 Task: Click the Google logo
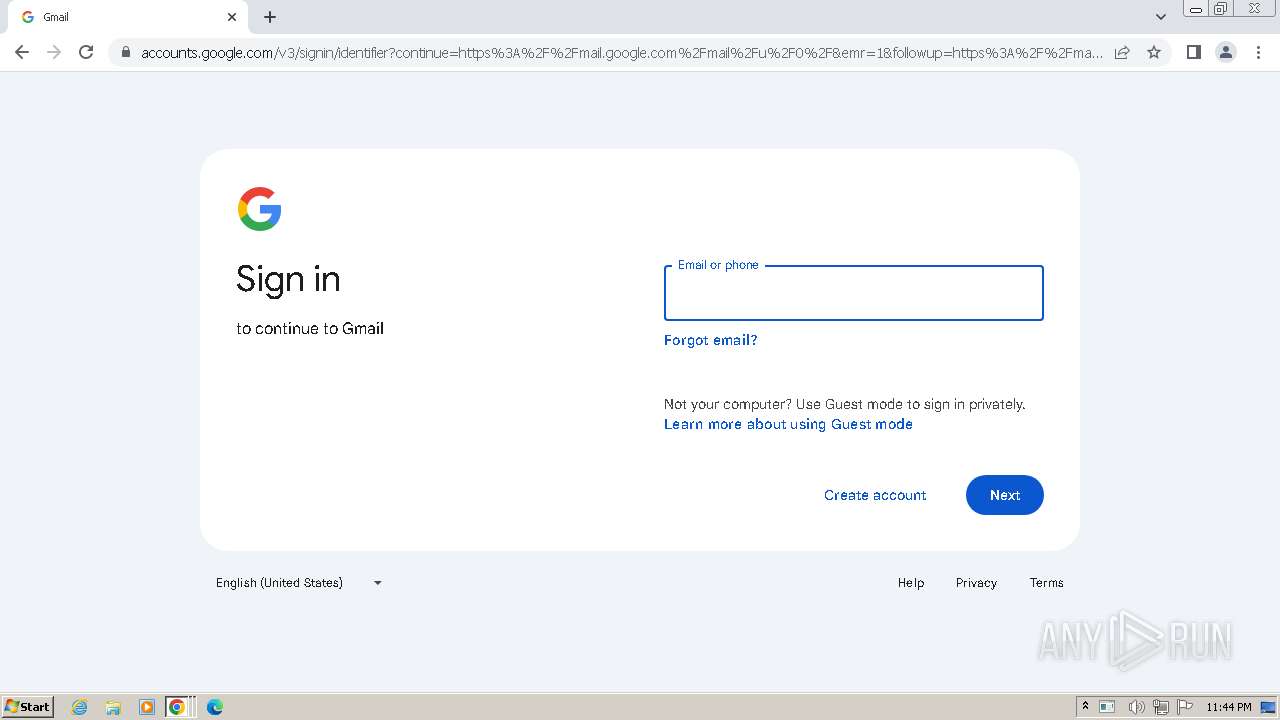[x=259, y=209]
